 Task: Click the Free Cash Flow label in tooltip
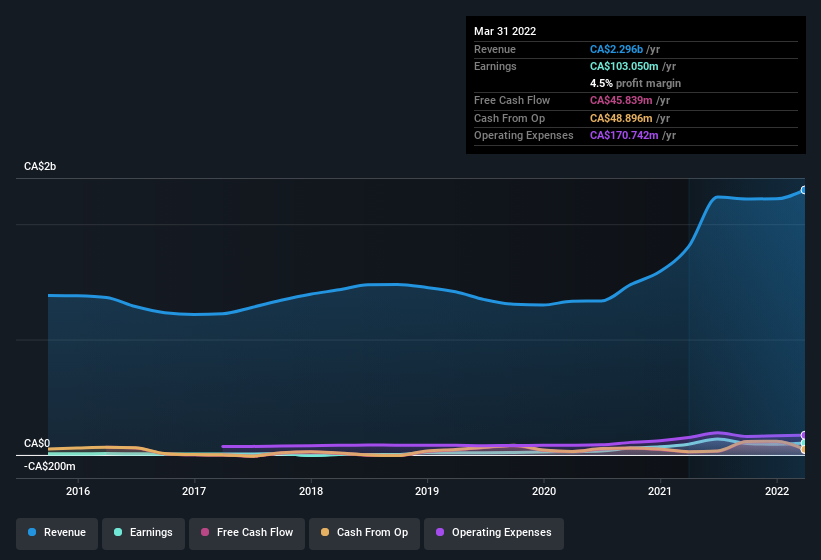click(512, 100)
